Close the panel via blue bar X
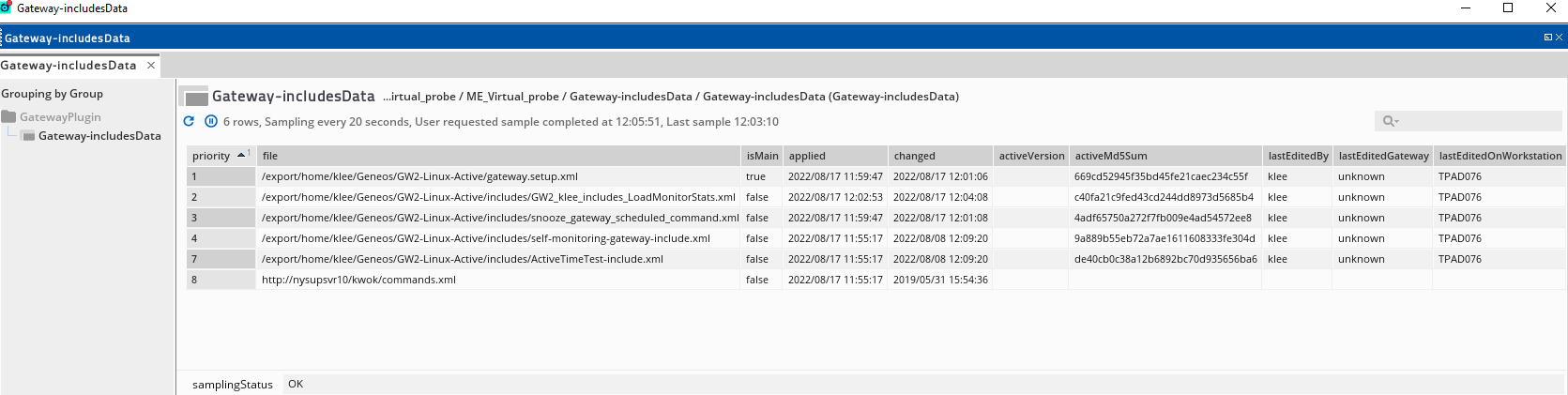The height and width of the screenshot is (395, 1568). coord(1559,38)
